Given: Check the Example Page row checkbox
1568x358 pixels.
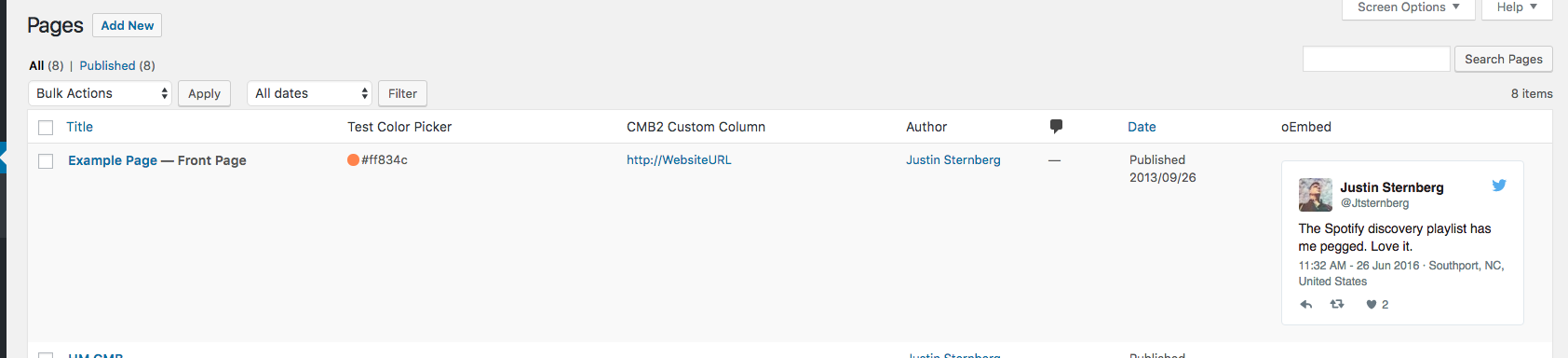Looking at the screenshot, I should coord(46,161).
